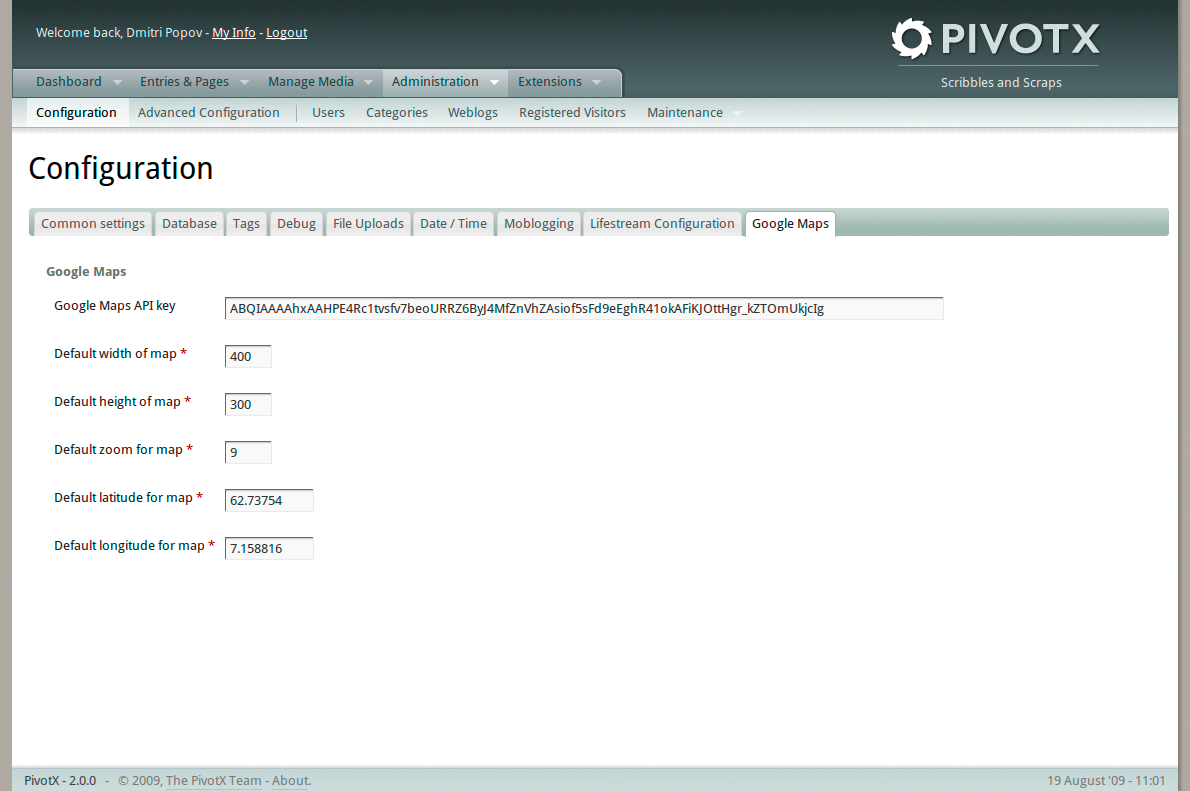
Task: Switch to the Common settings tab
Action: 93,223
